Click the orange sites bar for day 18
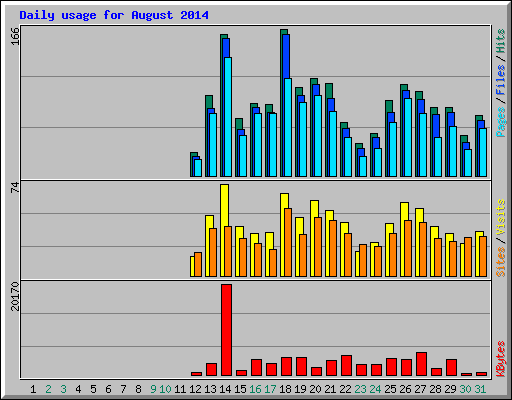The image size is (512, 400). pyautogui.click(x=288, y=242)
